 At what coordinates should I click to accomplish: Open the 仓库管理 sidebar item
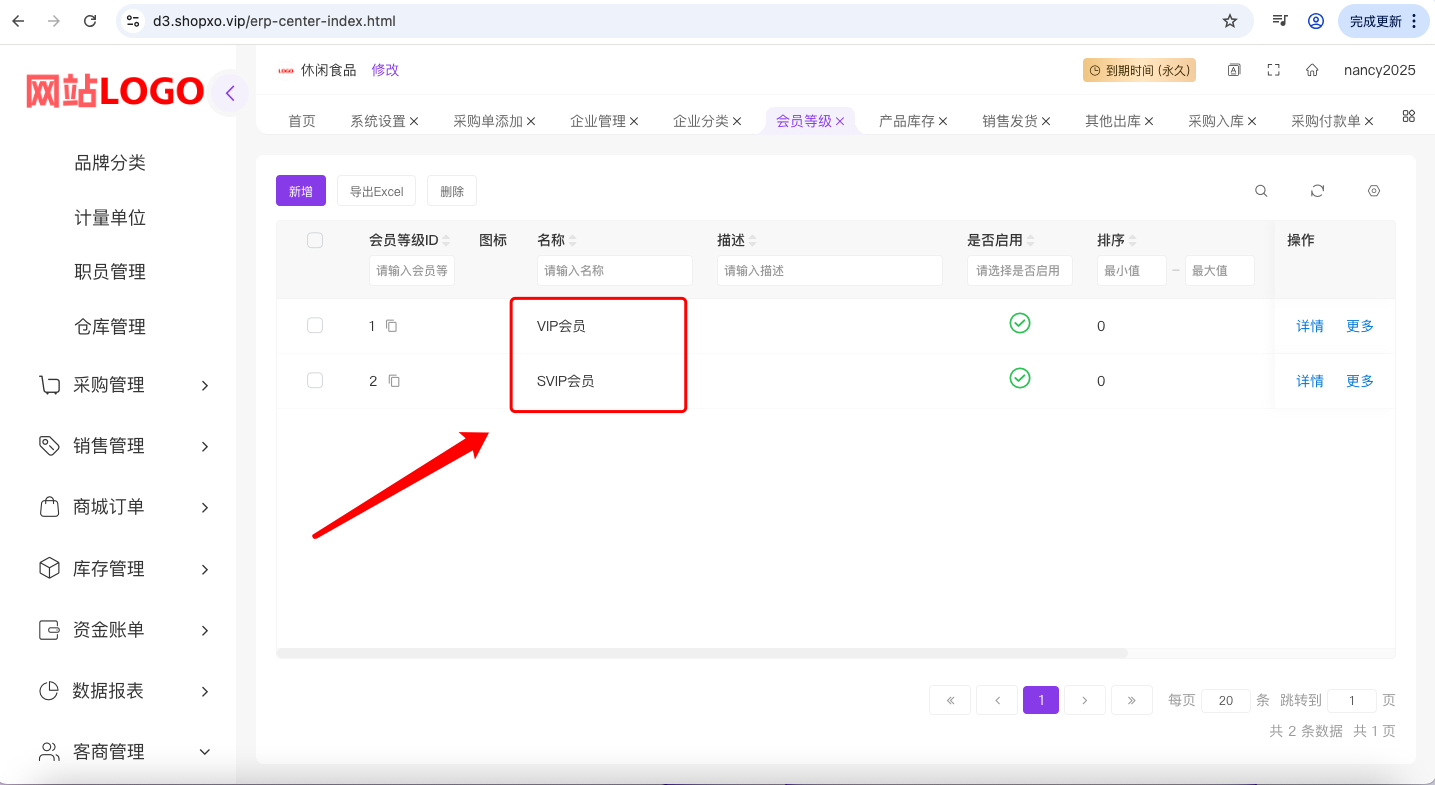pos(110,327)
